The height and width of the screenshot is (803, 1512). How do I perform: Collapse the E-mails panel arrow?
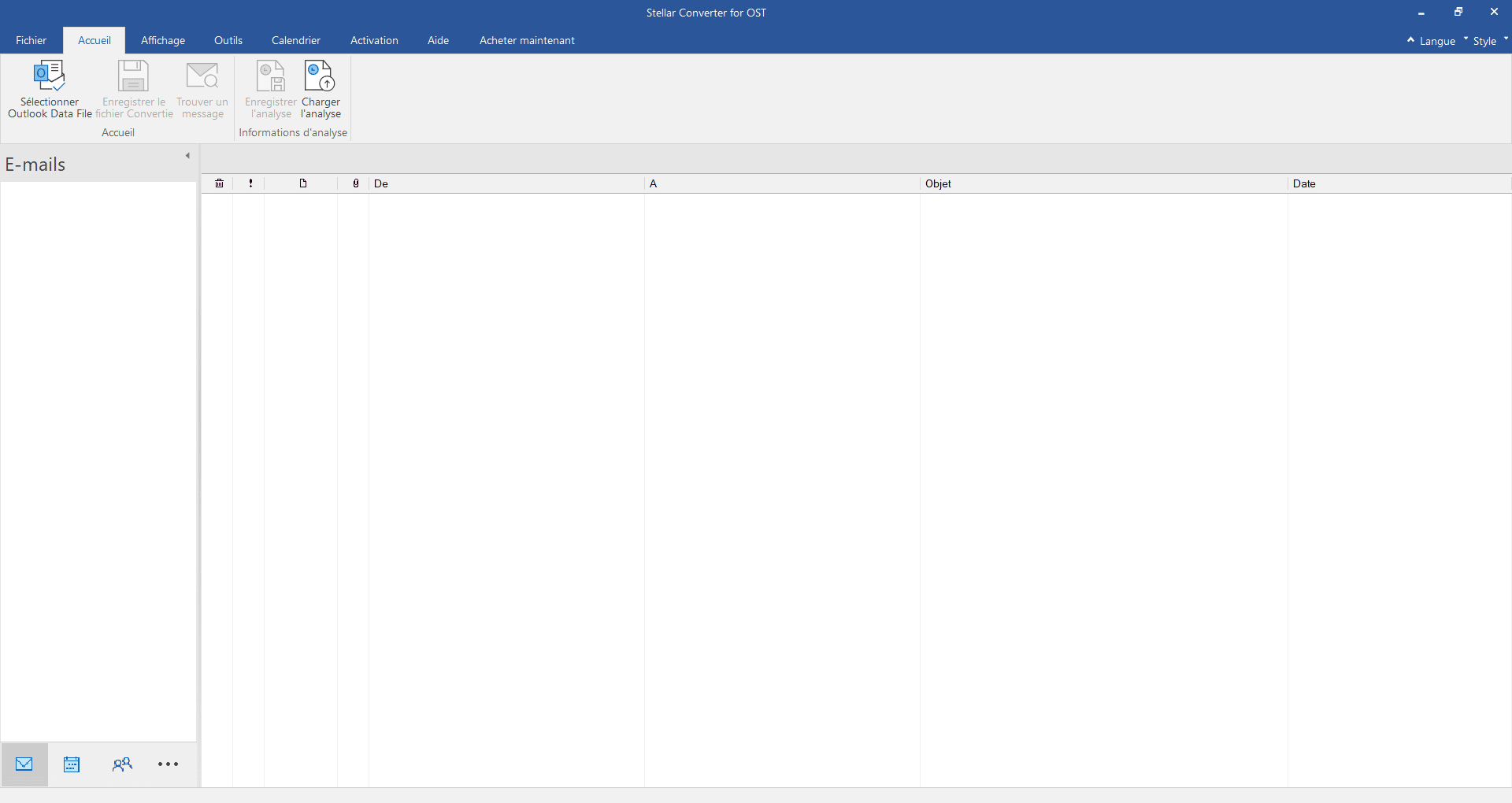(187, 156)
